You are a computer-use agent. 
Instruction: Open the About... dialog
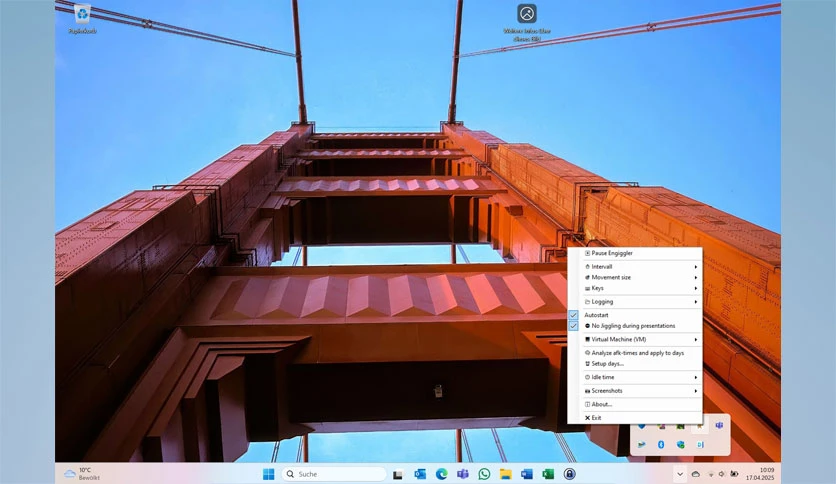click(x=634, y=404)
